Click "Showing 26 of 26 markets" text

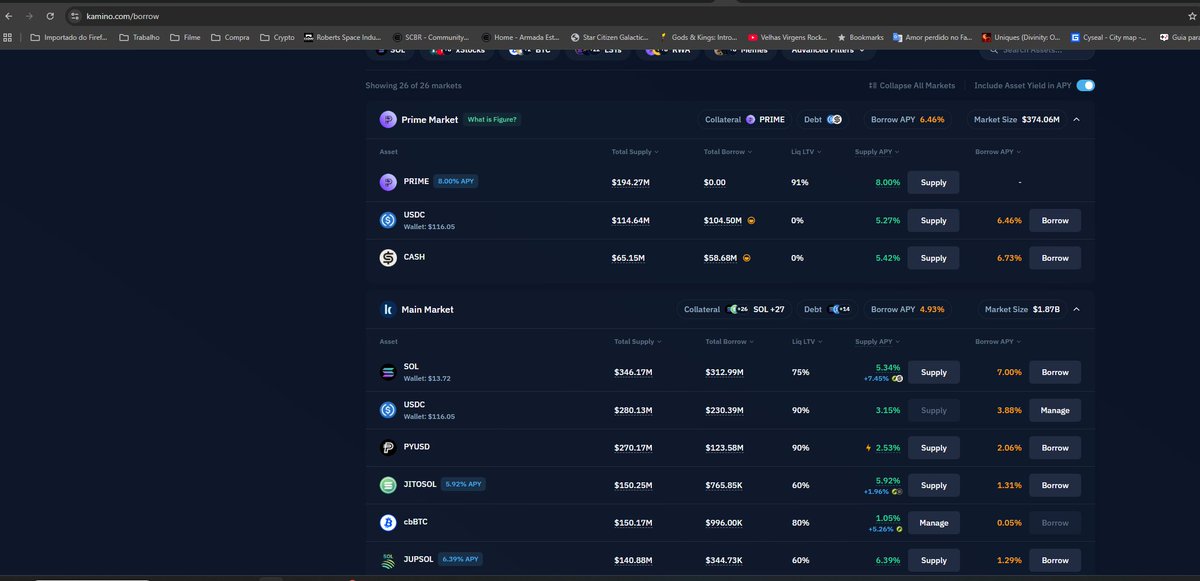tap(413, 85)
